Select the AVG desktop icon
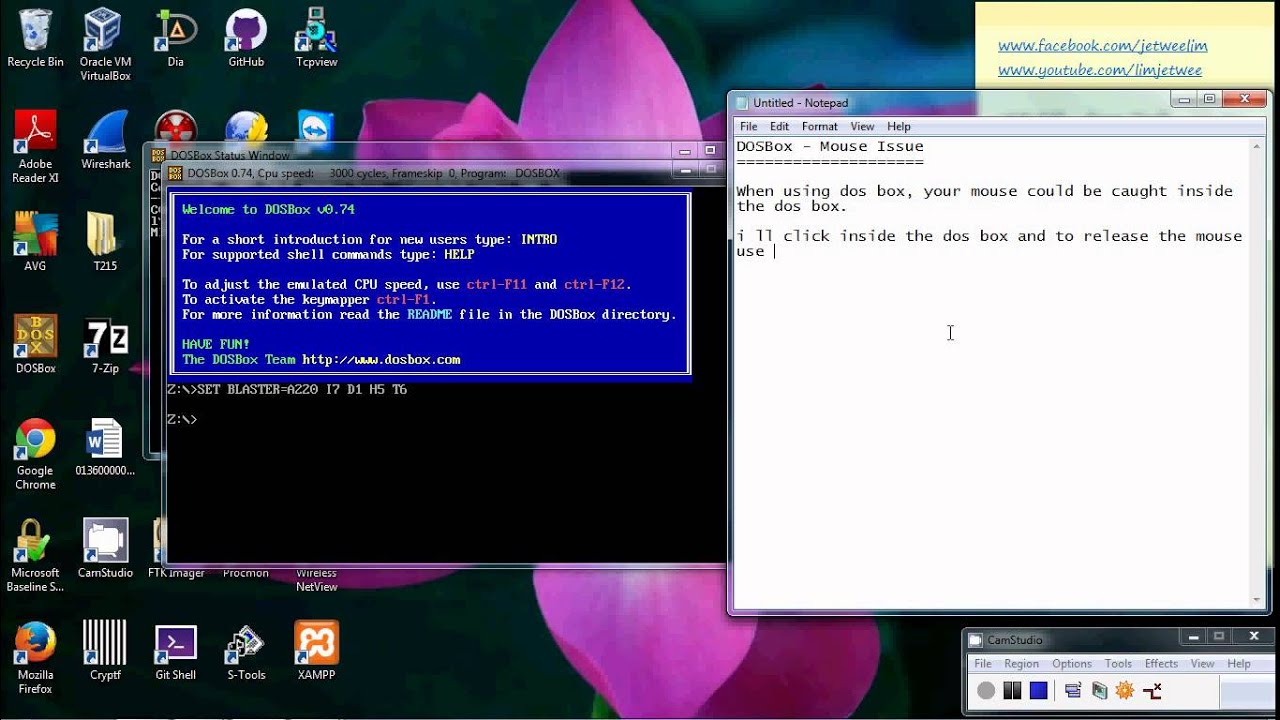Image resolution: width=1280 pixels, height=720 pixels. pyautogui.click(x=35, y=242)
